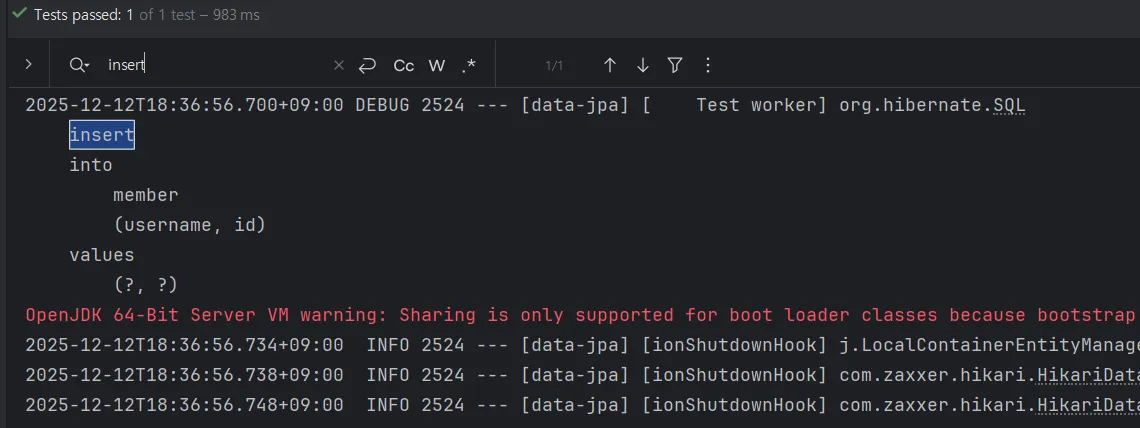Click the 18:36:56.738 INFO log line
Viewport: 1140px width, 428px height.
point(580,375)
